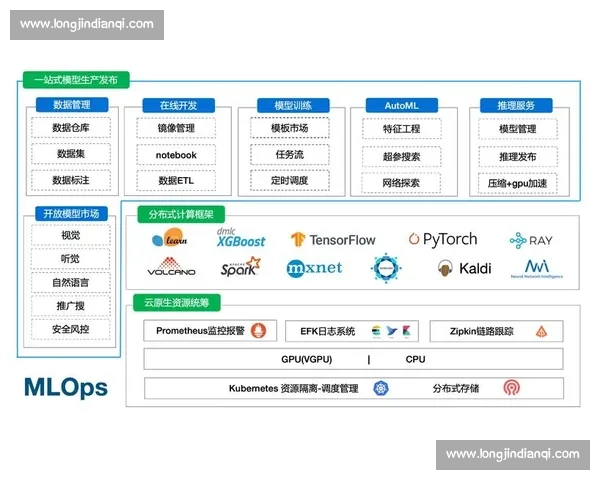
Task: Click the www.longjindianqi.com watermark at top
Action: click(x=87, y=25)
